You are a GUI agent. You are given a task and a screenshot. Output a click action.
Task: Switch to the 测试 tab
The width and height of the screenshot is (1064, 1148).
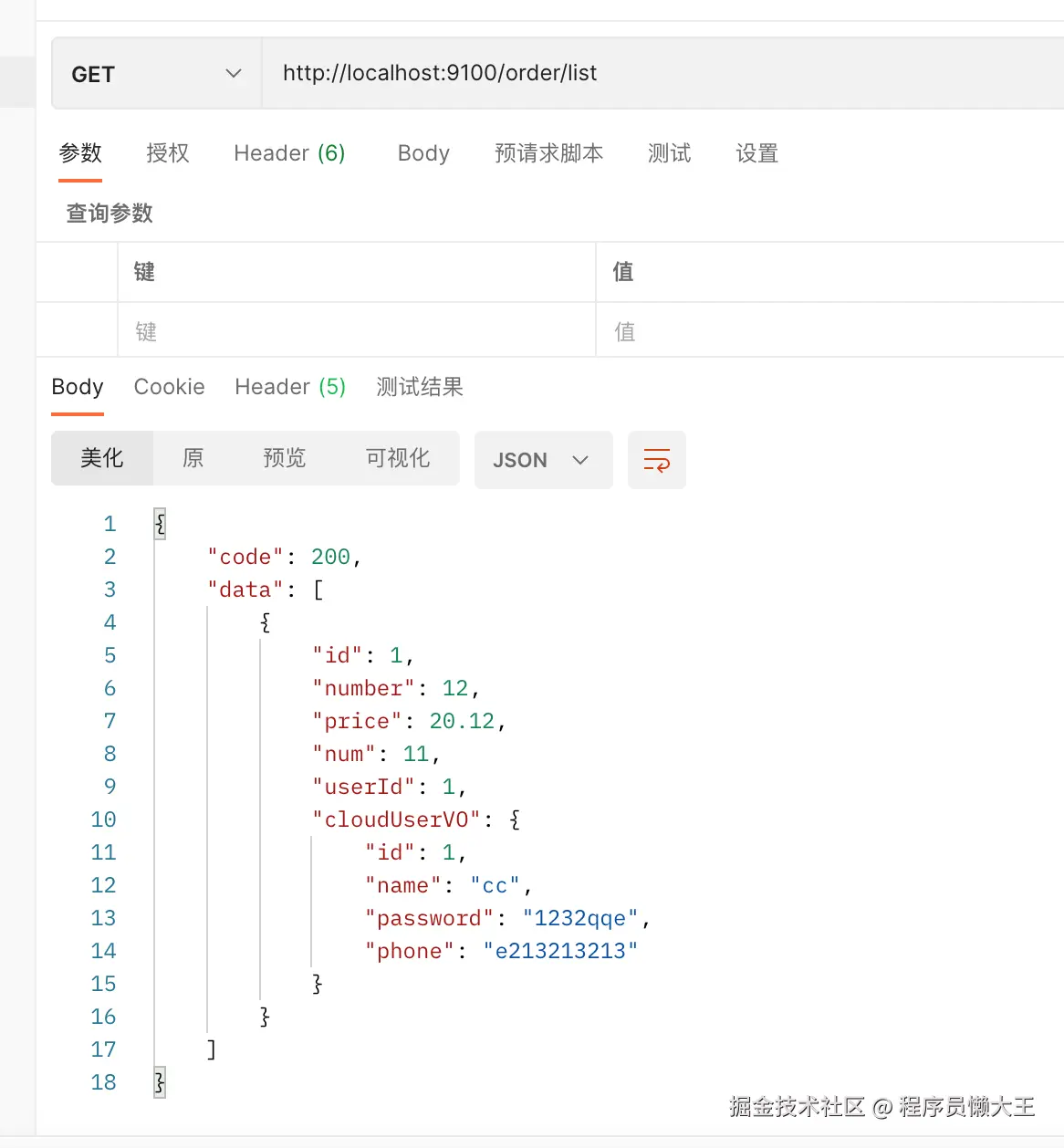pyautogui.click(x=670, y=153)
